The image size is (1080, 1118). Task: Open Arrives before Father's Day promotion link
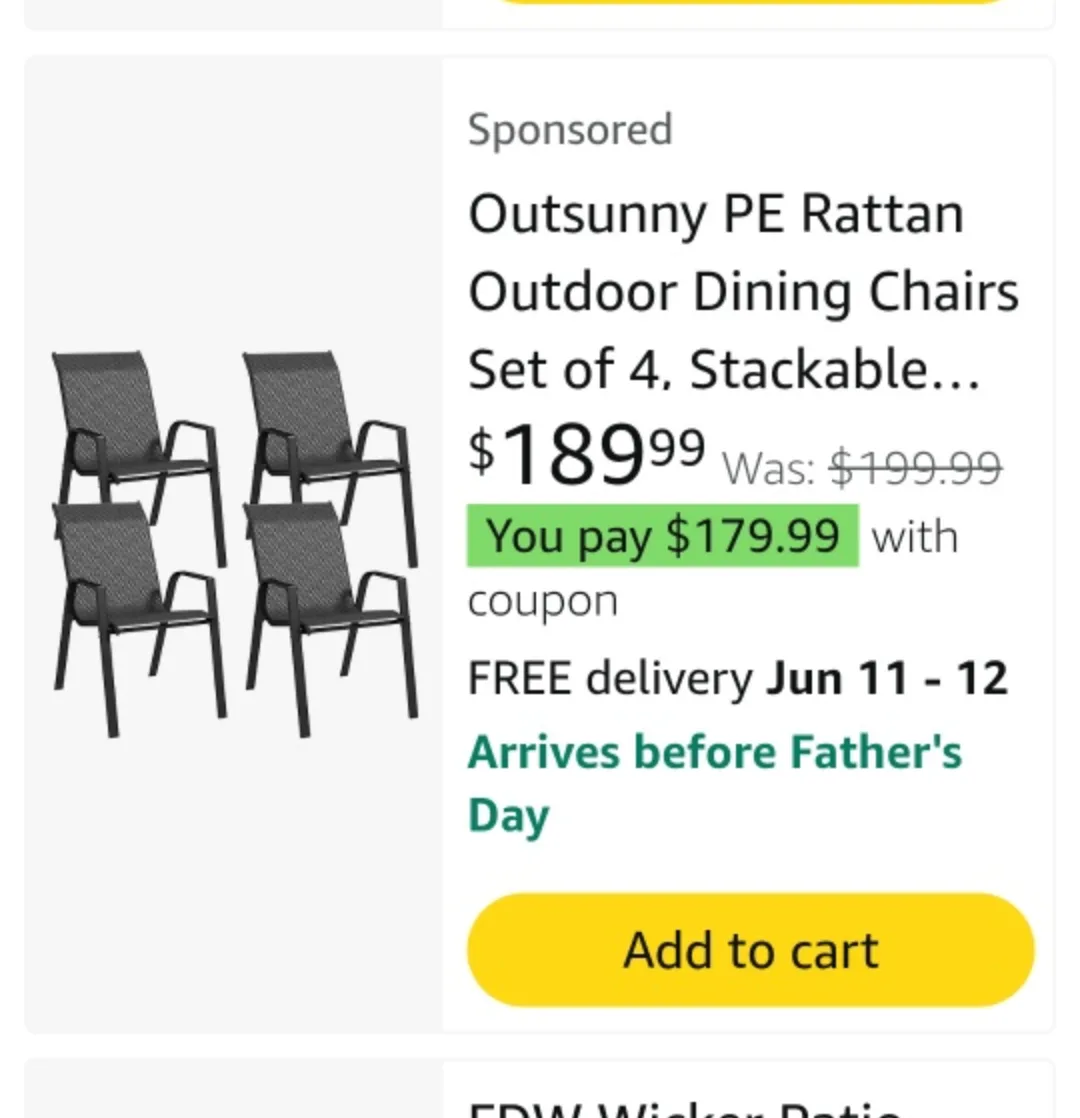point(714,782)
